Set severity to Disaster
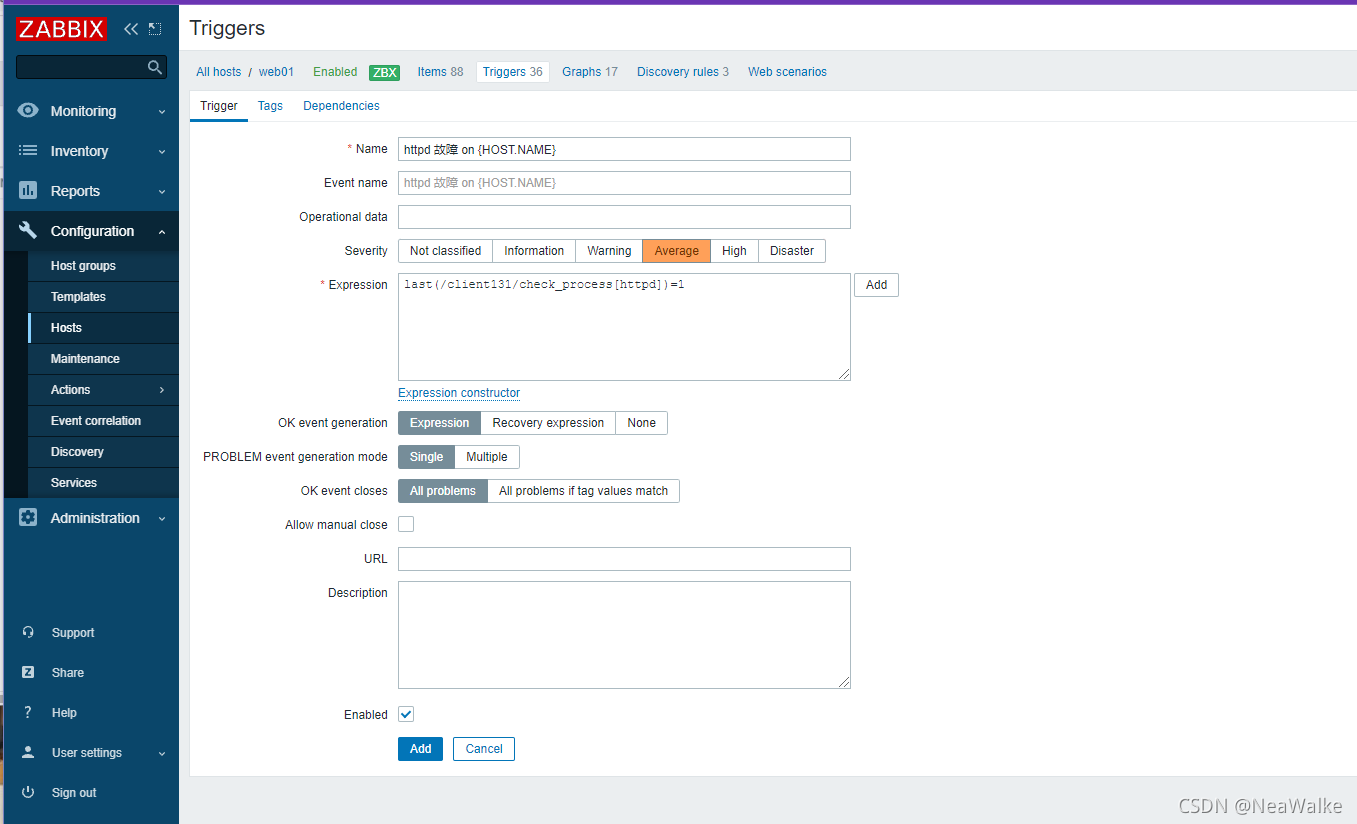 tap(792, 251)
